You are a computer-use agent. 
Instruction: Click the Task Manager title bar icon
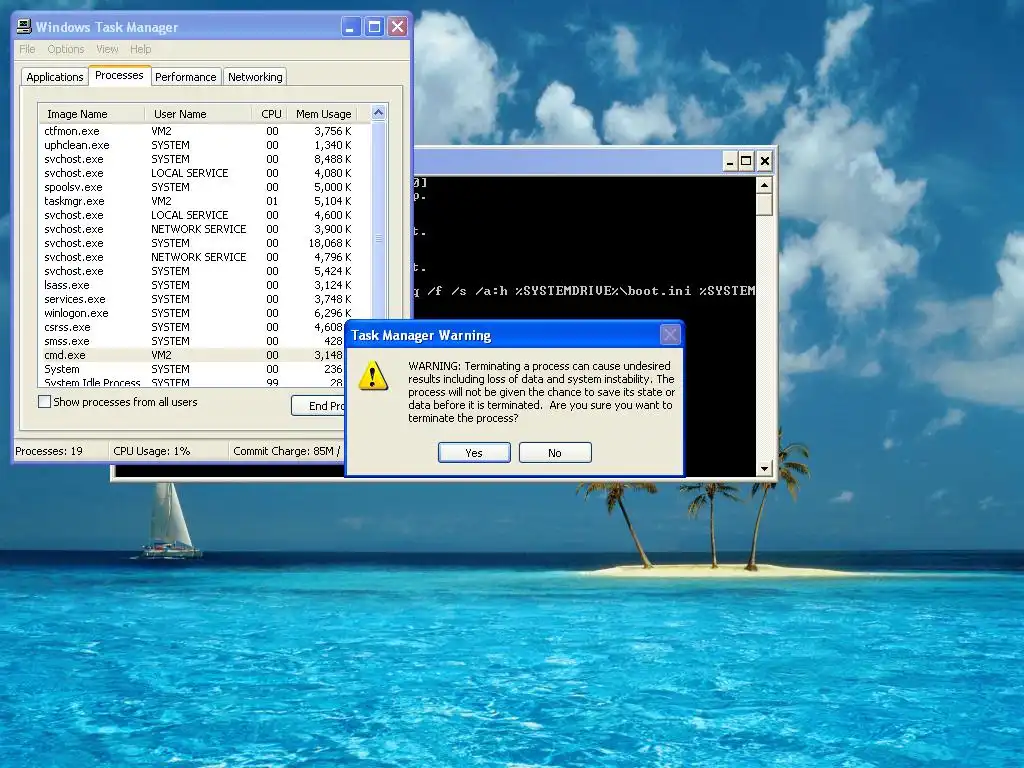[x=24, y=26]
